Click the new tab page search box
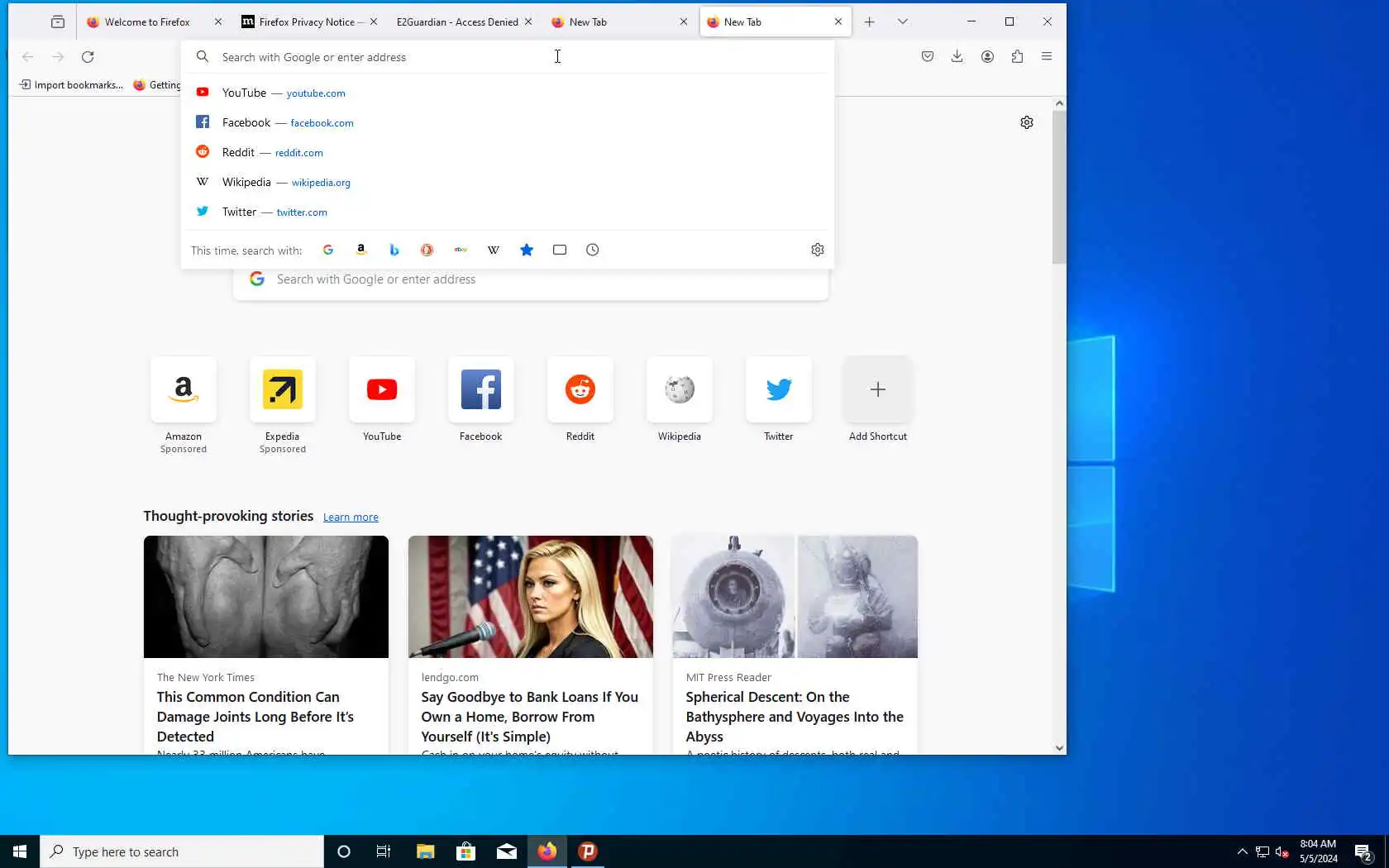This screenshot has width=1389, height=868. (x=531, y=281)
